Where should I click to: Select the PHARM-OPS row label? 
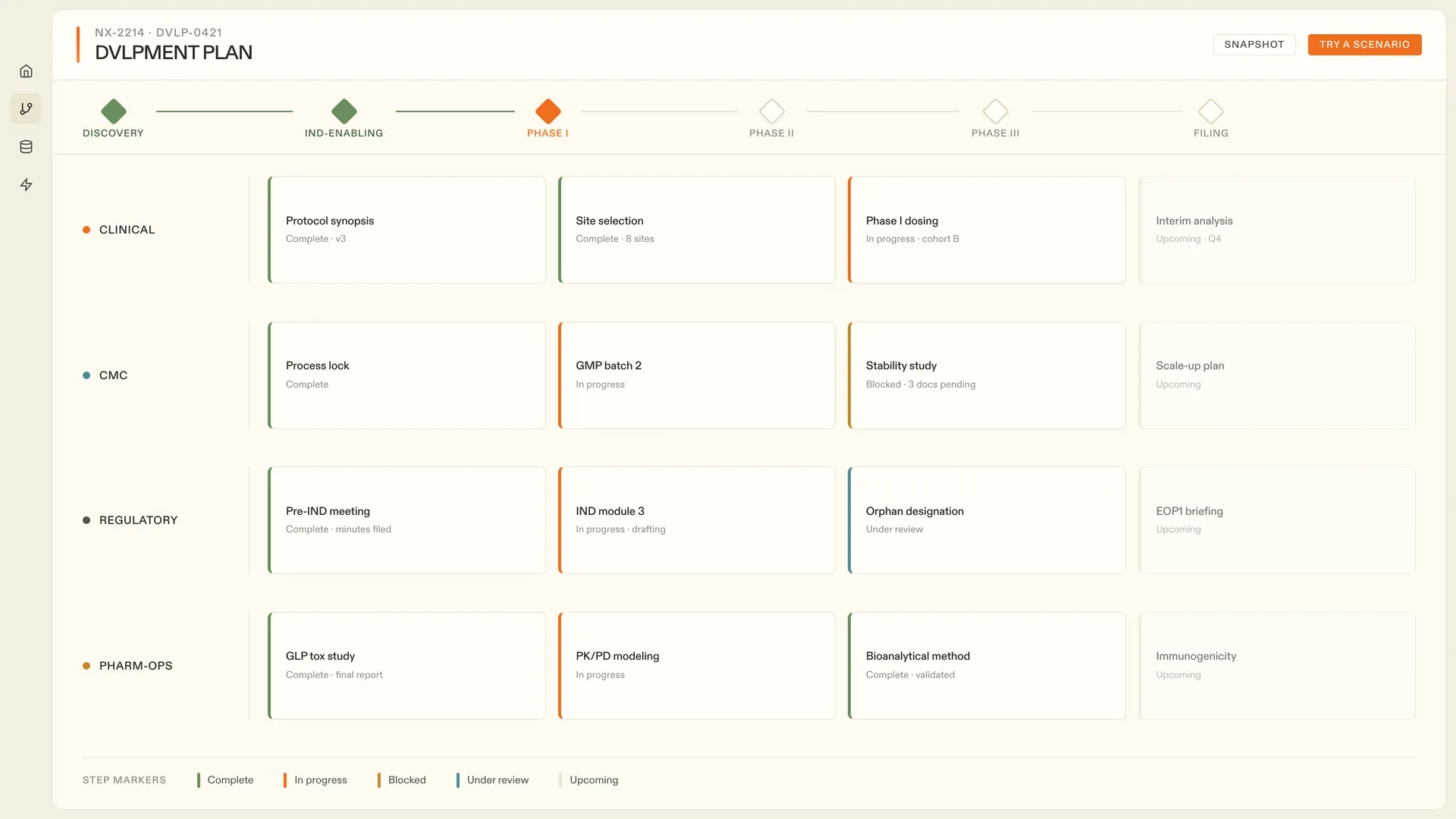click(x=136, y=666)
